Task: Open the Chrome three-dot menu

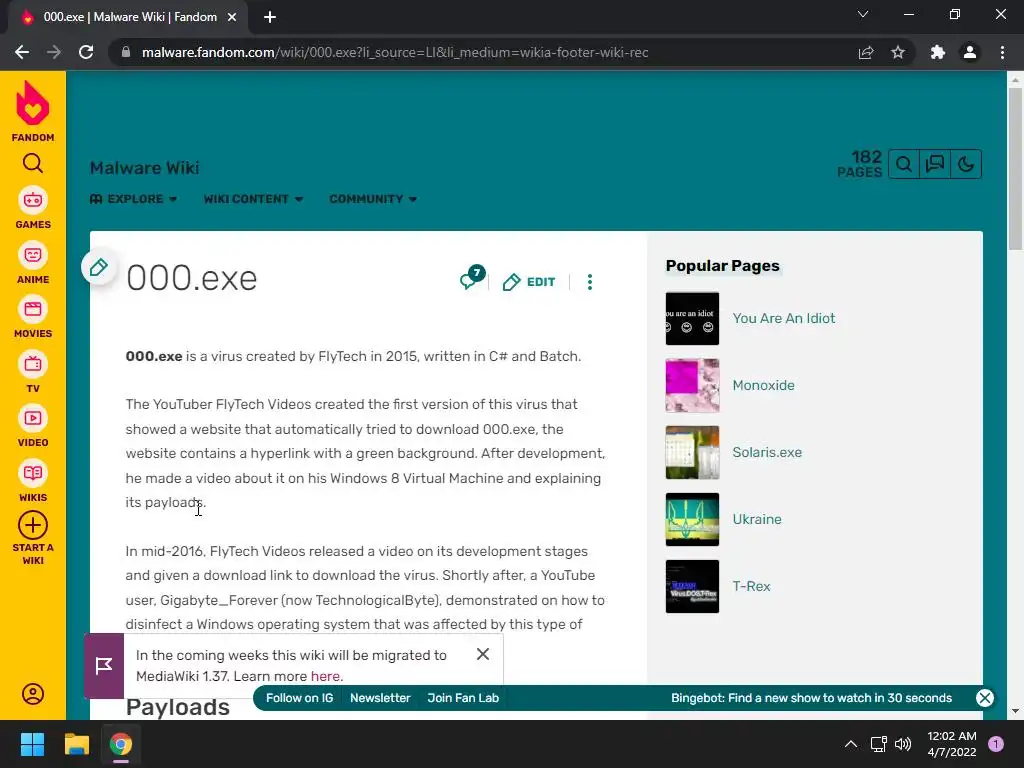Action: click(x=1002, y=52)
